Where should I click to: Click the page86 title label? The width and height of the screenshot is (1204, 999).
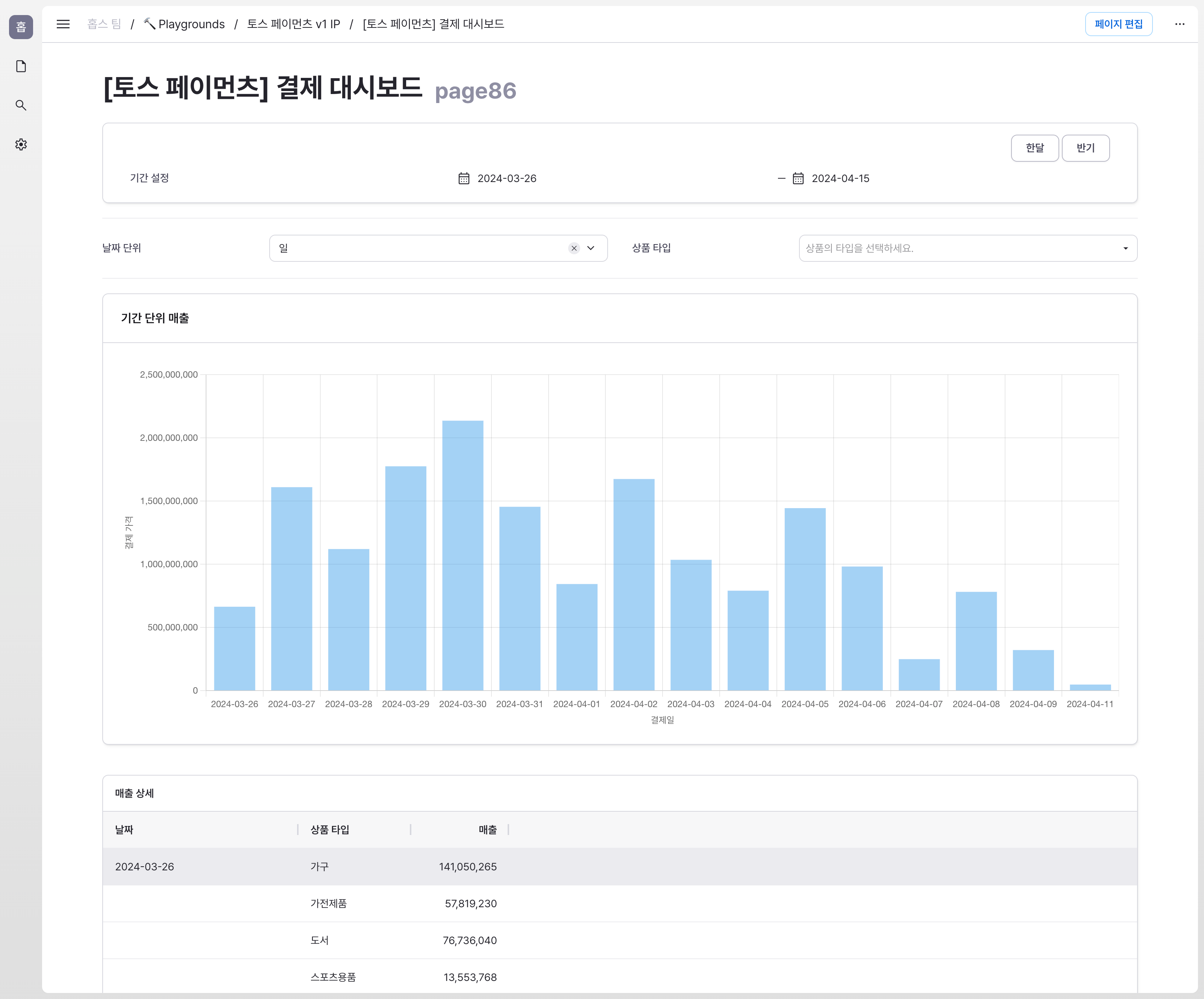tap(475, 91)
